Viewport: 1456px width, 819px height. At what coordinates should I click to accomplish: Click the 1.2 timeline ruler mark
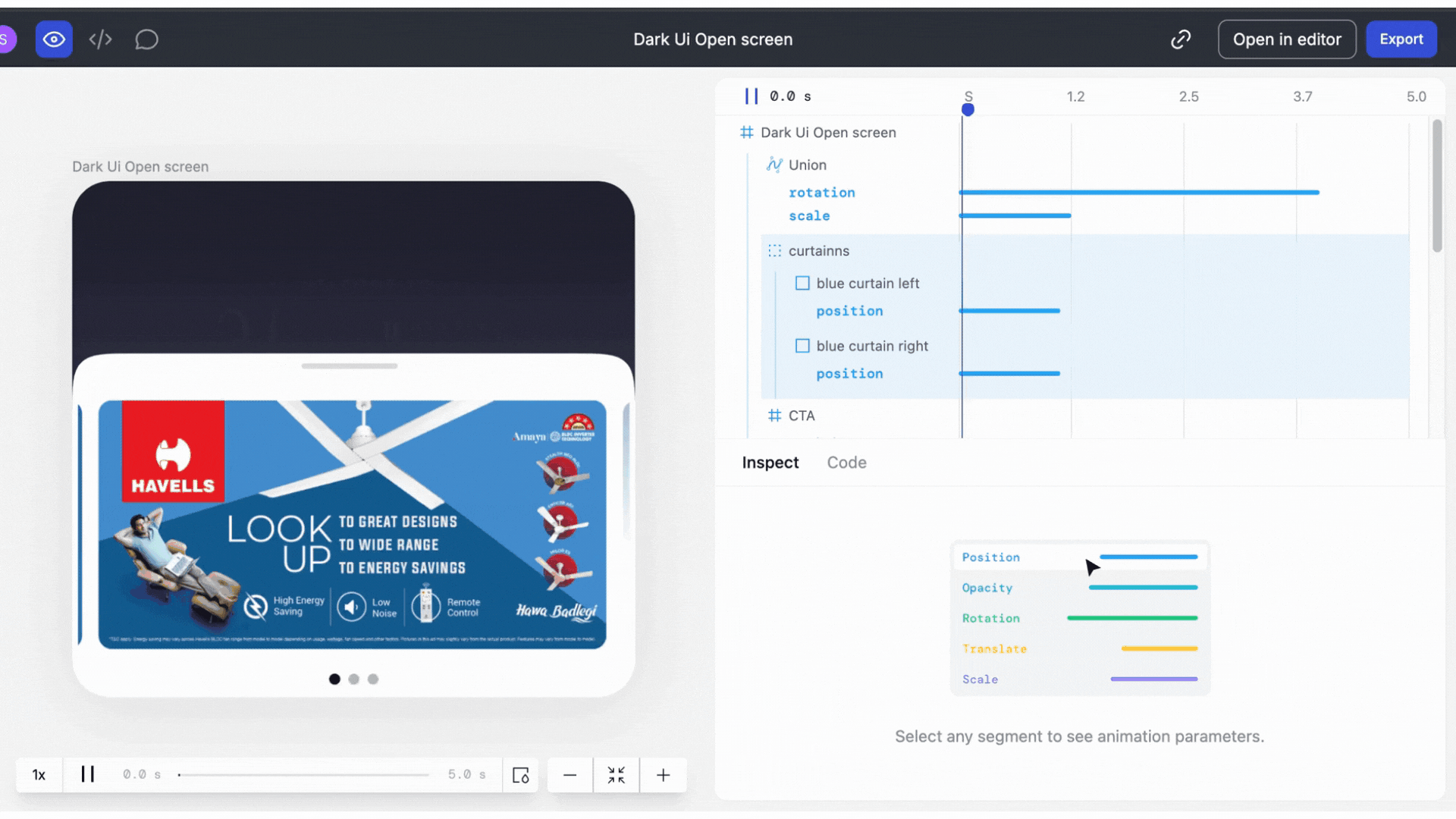[x=1075, y=97]
